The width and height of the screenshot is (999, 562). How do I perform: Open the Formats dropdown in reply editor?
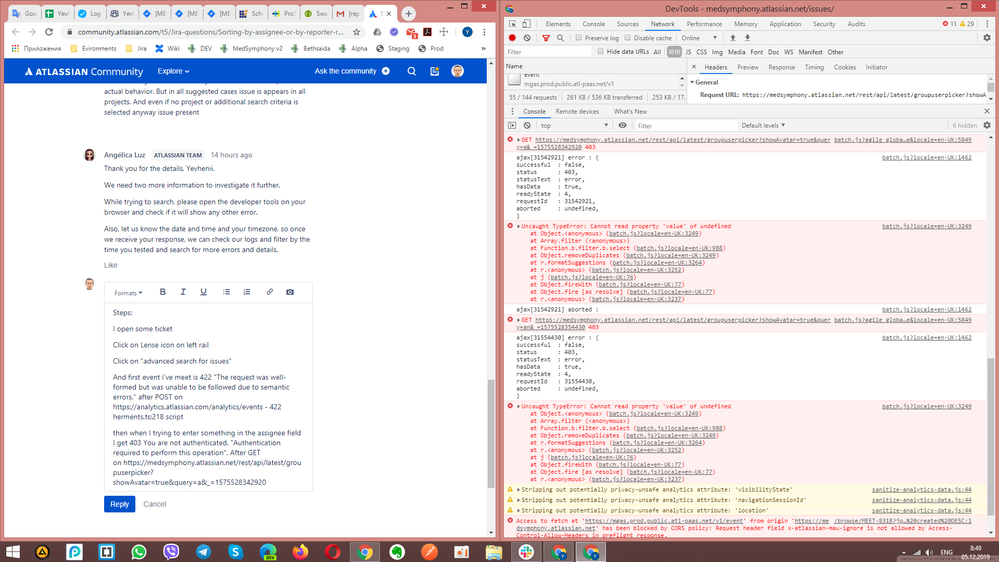(128, 292)
